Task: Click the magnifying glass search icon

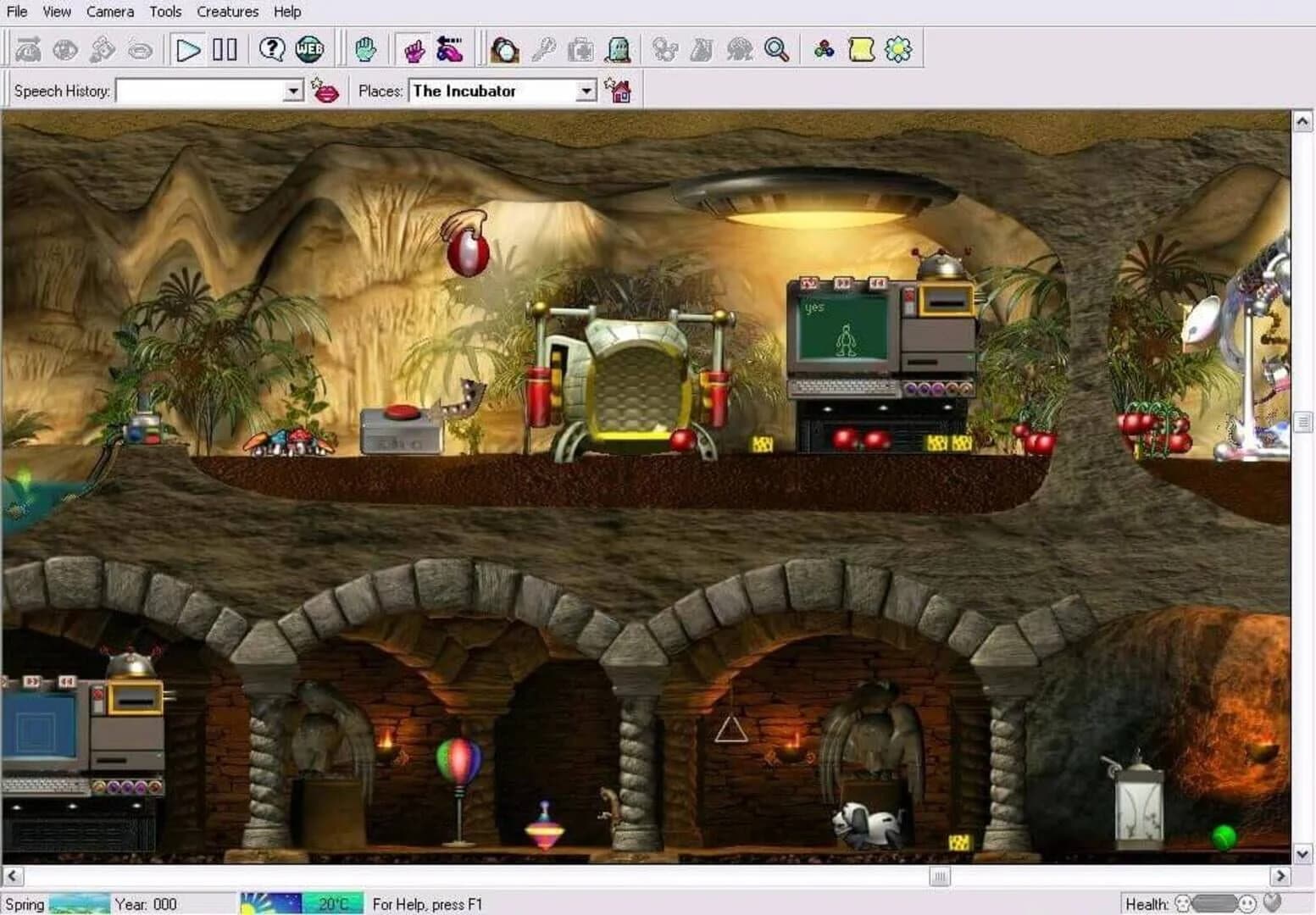Action: tap(777, 49)
